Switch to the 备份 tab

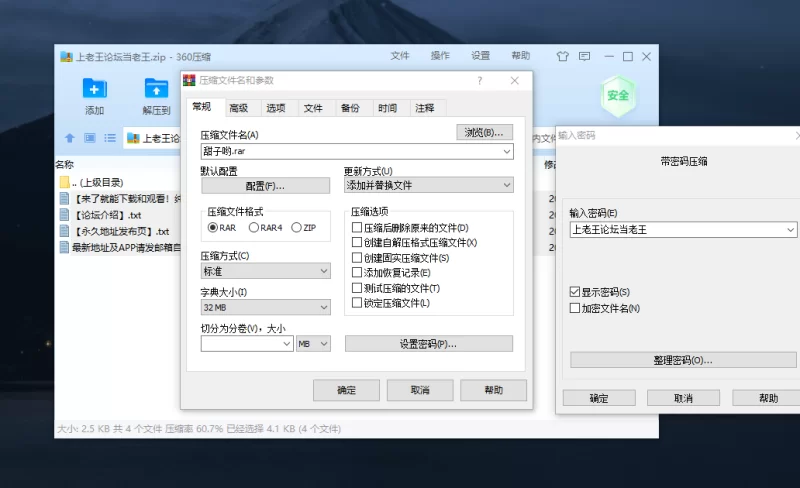pyautogui.click(x=350, y=108)
